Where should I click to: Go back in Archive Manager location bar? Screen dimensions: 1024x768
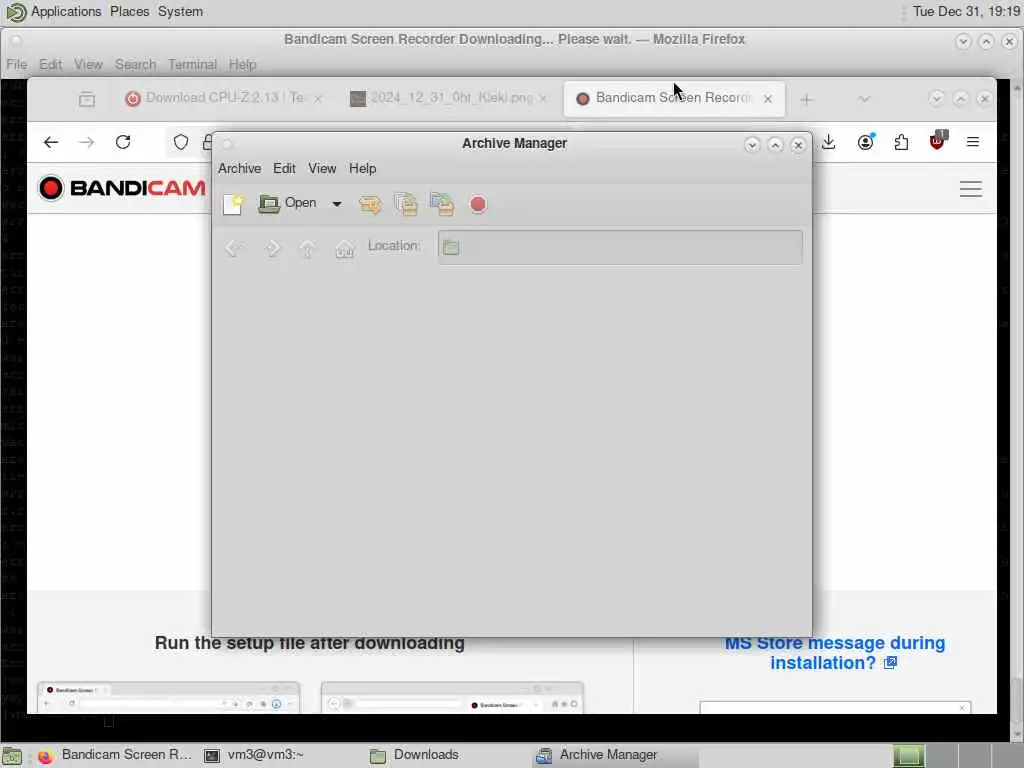234,248
